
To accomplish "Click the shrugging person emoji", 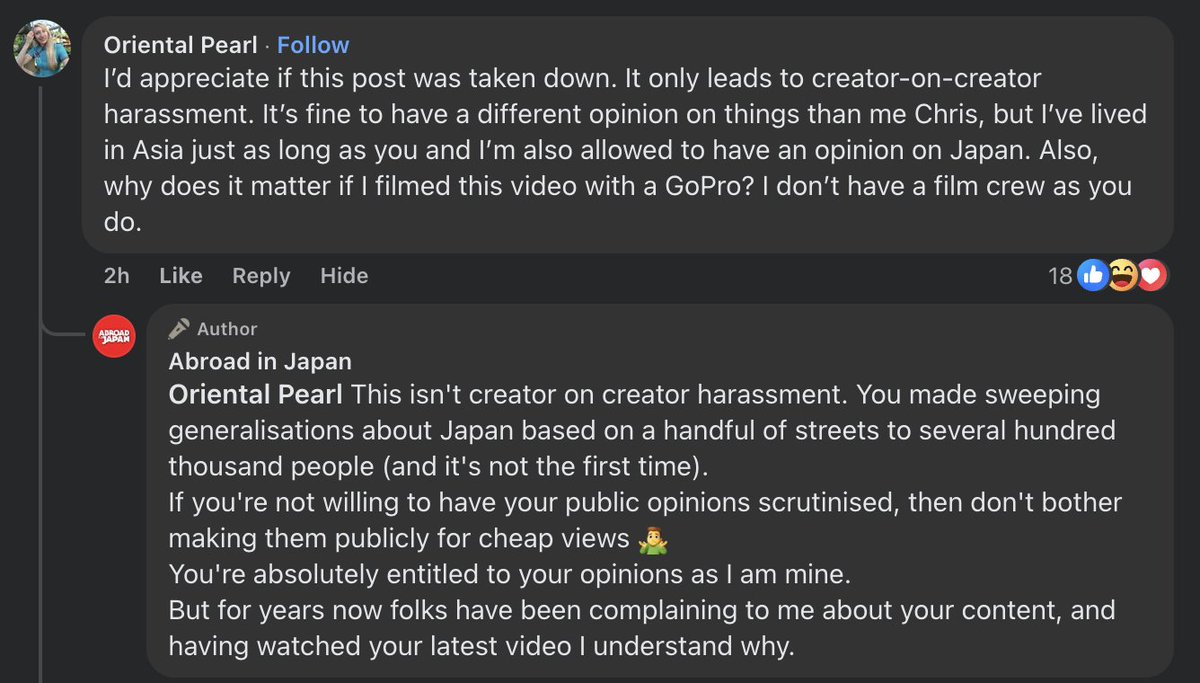I will click(x=652, y=540).
